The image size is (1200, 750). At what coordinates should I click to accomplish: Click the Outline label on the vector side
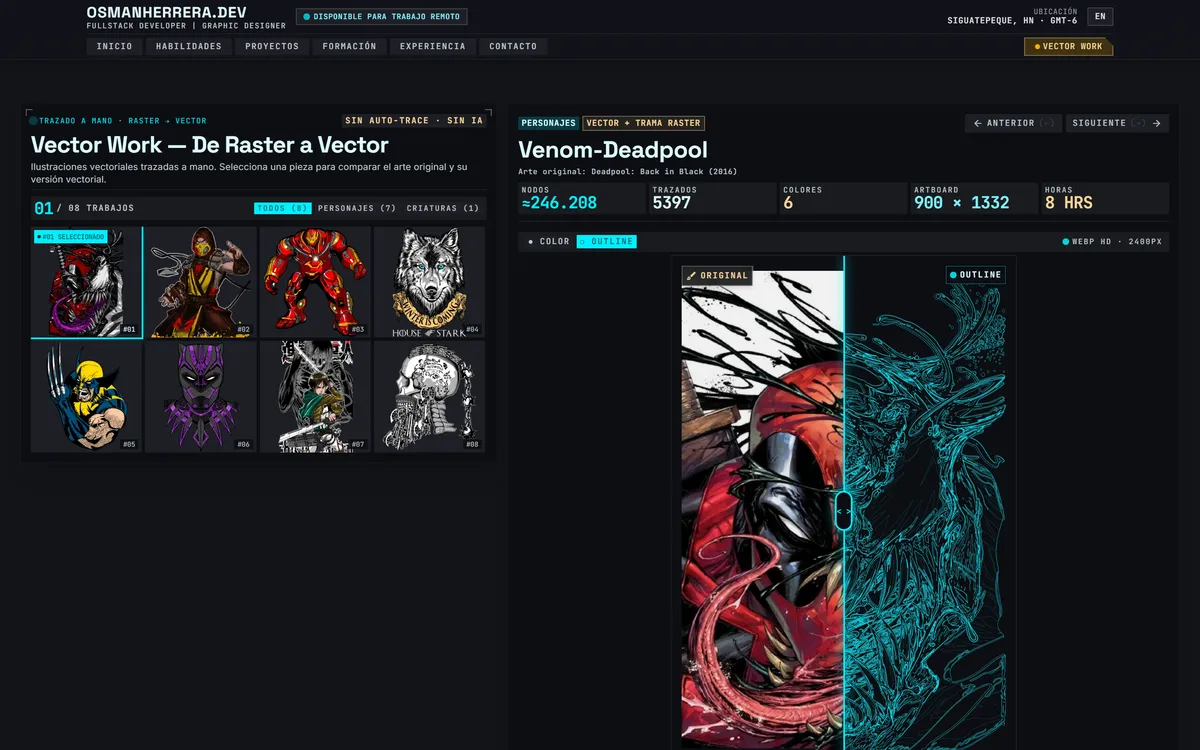pos(976,275)
